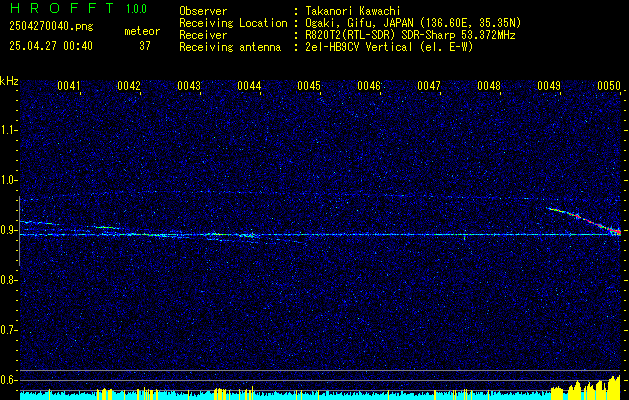The height and width of the screenshot is (400, 629).
Task: Click the 0.6 kHz frequency tick label
Action: [x=7, y=380]
